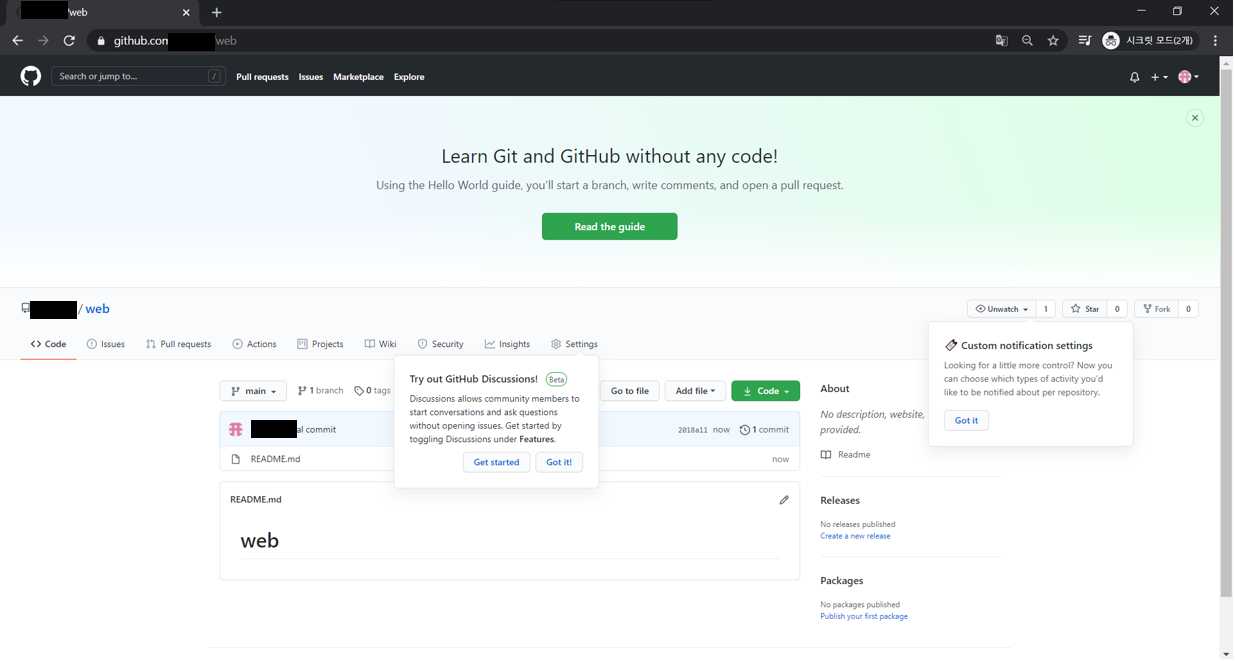Star the repository
This screenshot has width=1235, height=662.
[x=1085, y=309]
